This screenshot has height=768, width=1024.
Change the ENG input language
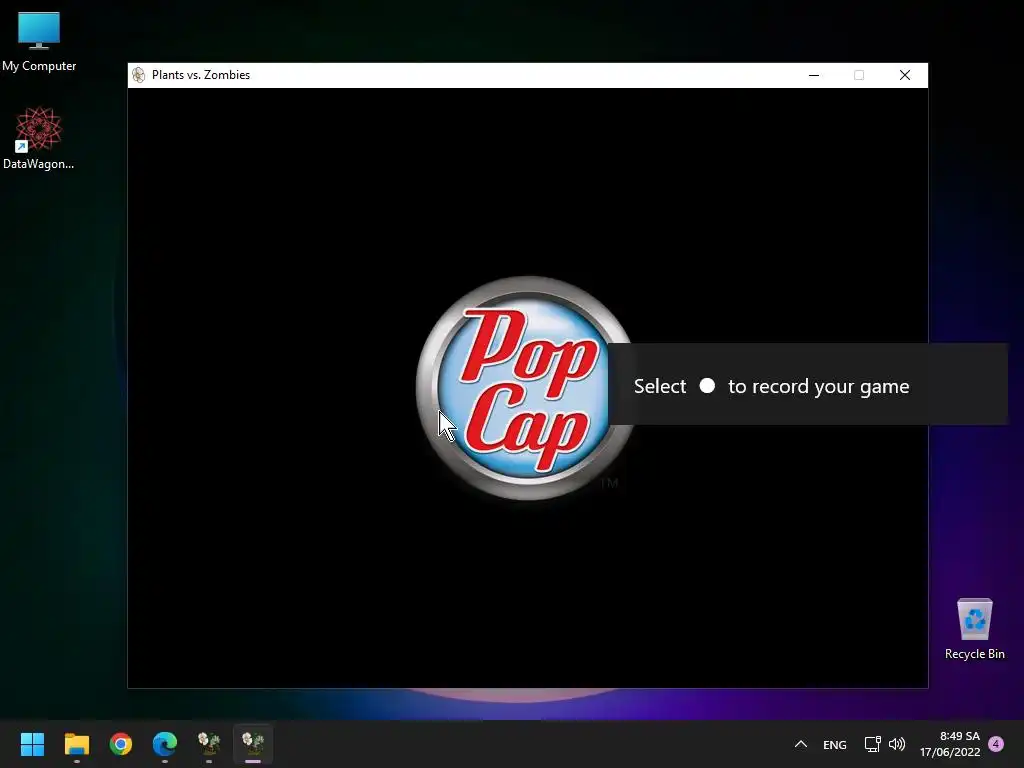click(835, 744)
